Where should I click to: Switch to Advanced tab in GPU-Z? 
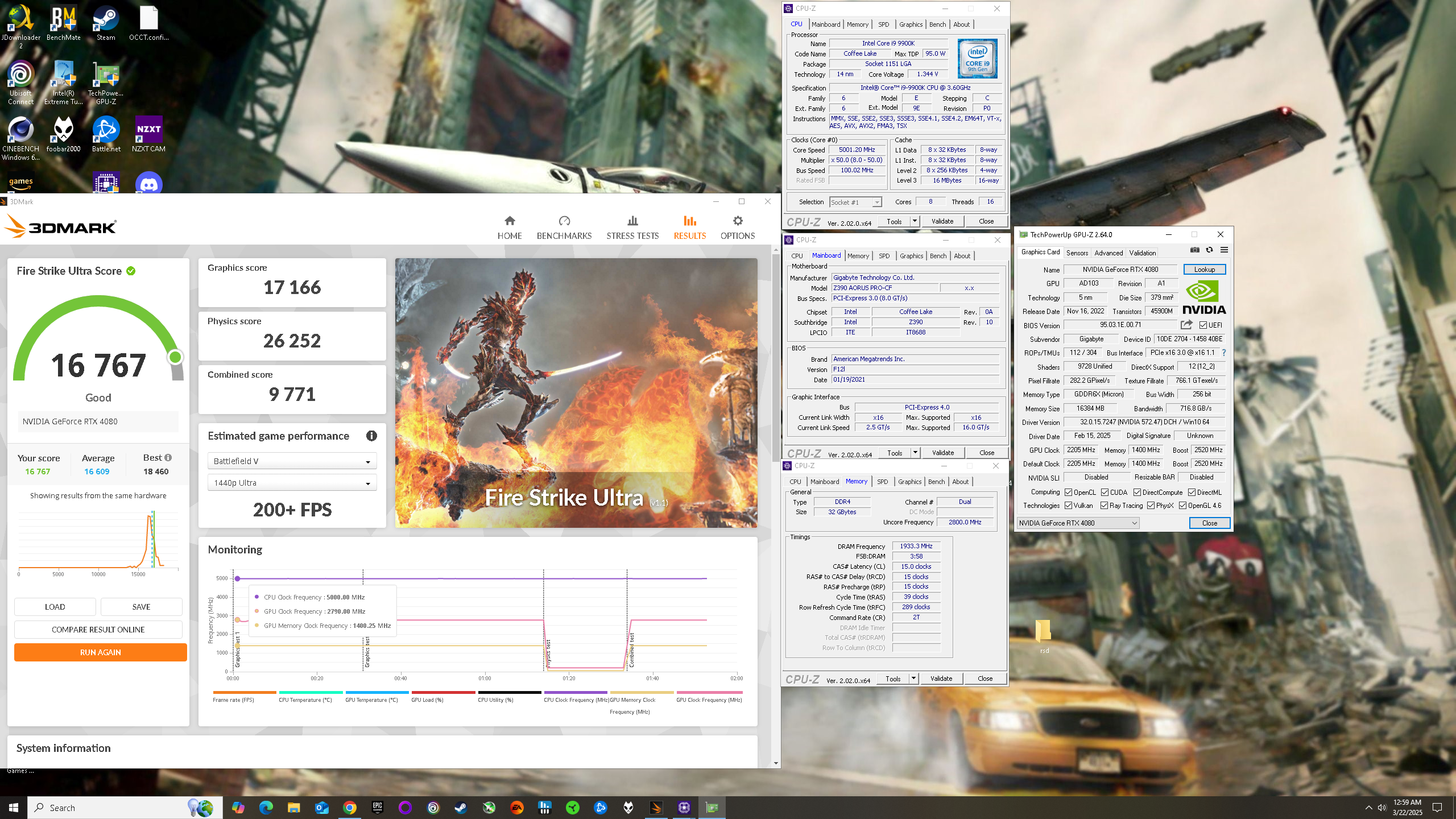click(1108, 253)
